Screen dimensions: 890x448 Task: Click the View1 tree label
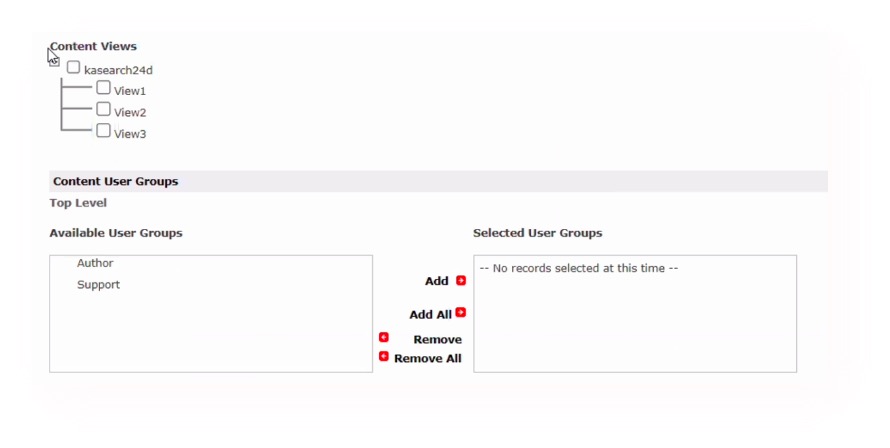130,91
